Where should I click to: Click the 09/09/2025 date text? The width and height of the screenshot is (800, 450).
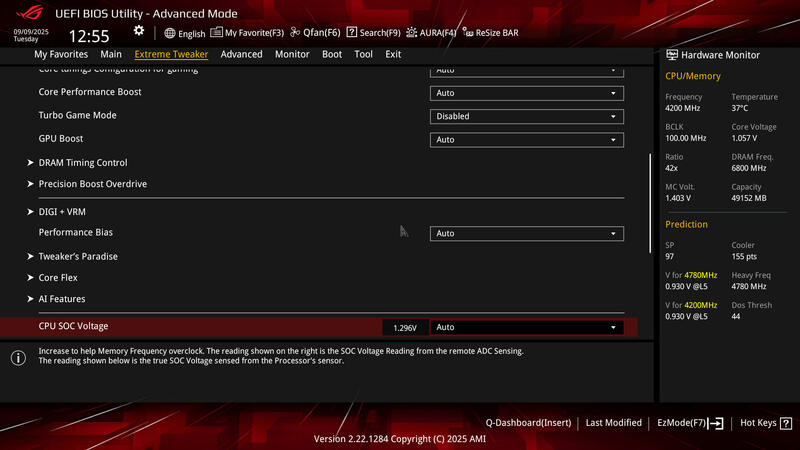click(x=31, y=32)
